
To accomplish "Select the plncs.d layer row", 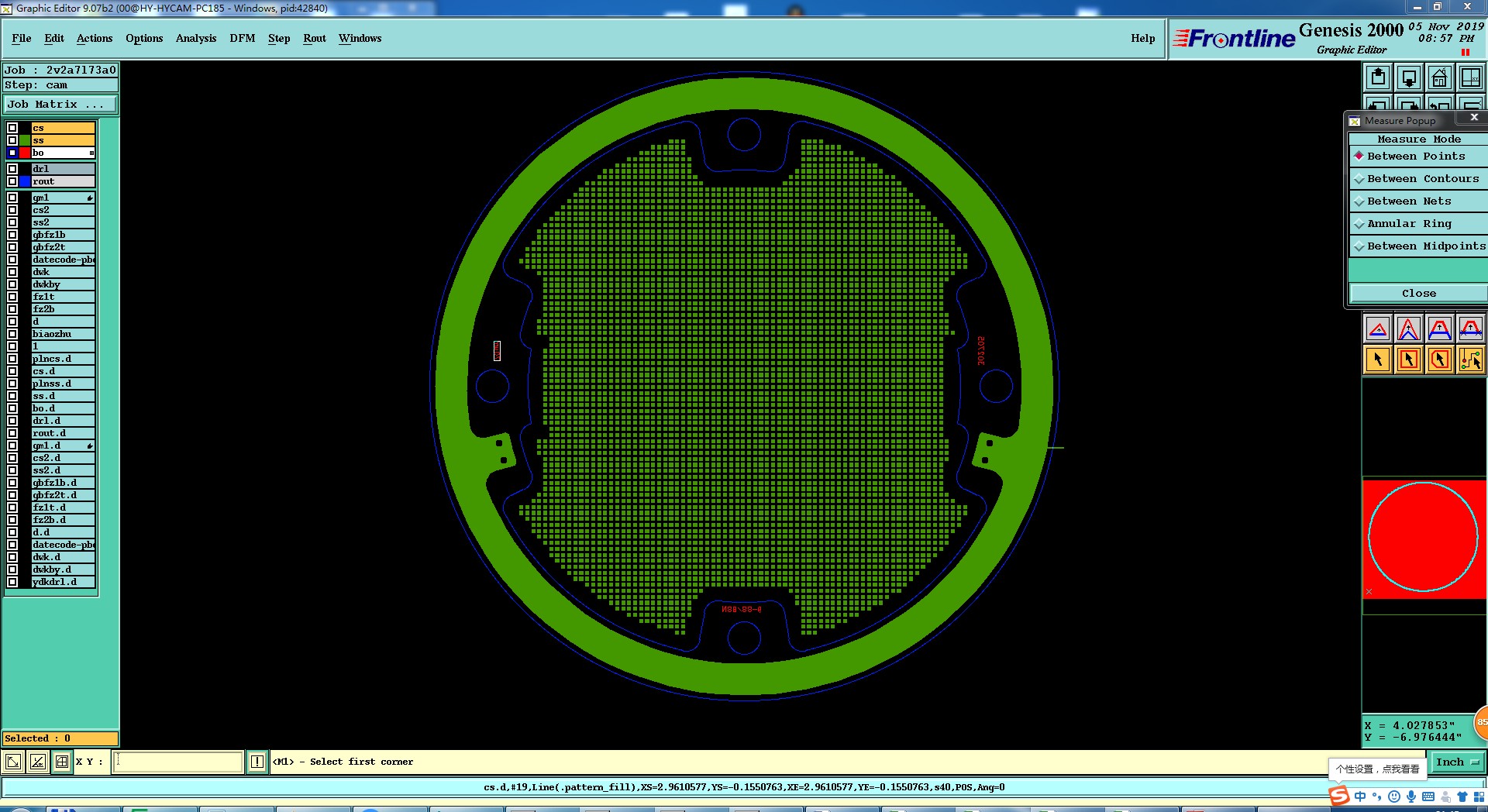I will [x=64, y=359].
